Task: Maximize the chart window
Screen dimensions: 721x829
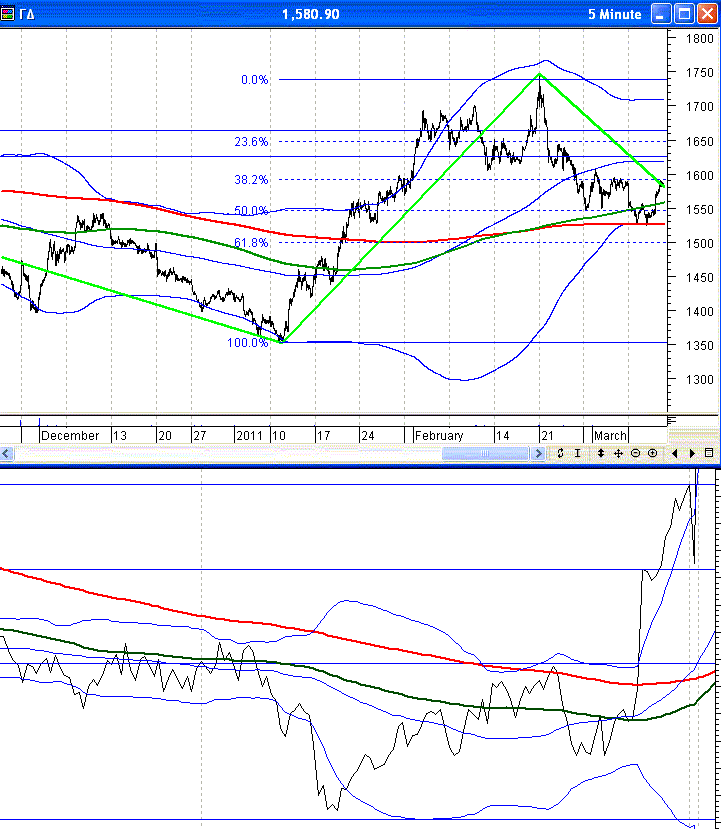Action: [684, 14]
